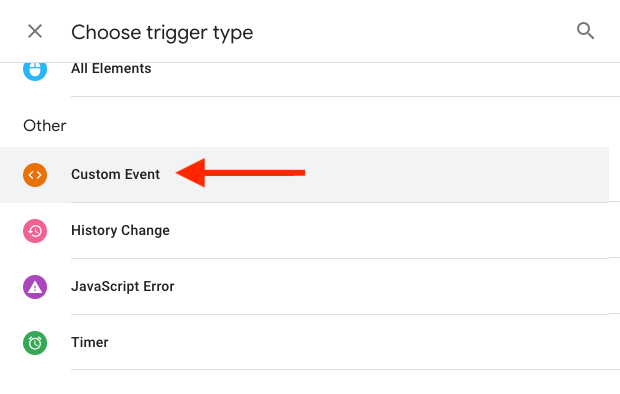Select the purple JavaScript Error warning icon
620x394 pixels.
(x=35, y=287)
